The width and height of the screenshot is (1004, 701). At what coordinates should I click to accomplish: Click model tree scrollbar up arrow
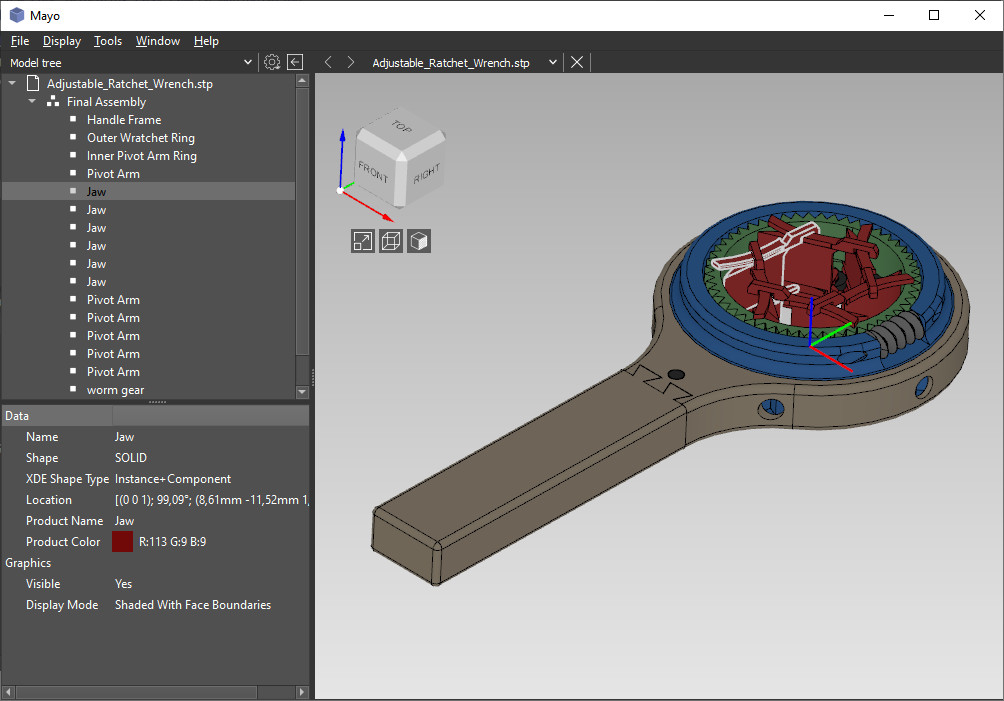[x=302, y=80]
